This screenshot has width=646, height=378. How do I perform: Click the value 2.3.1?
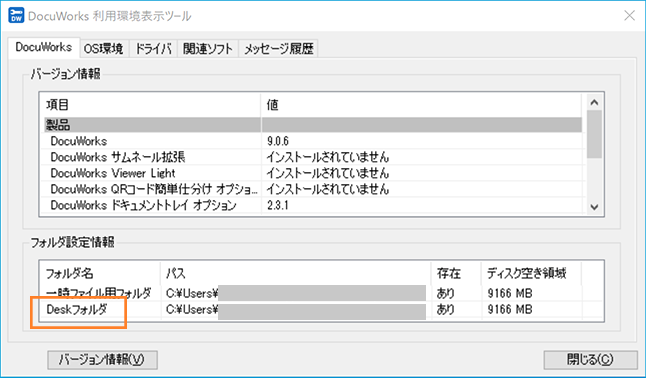coord(277,205)
